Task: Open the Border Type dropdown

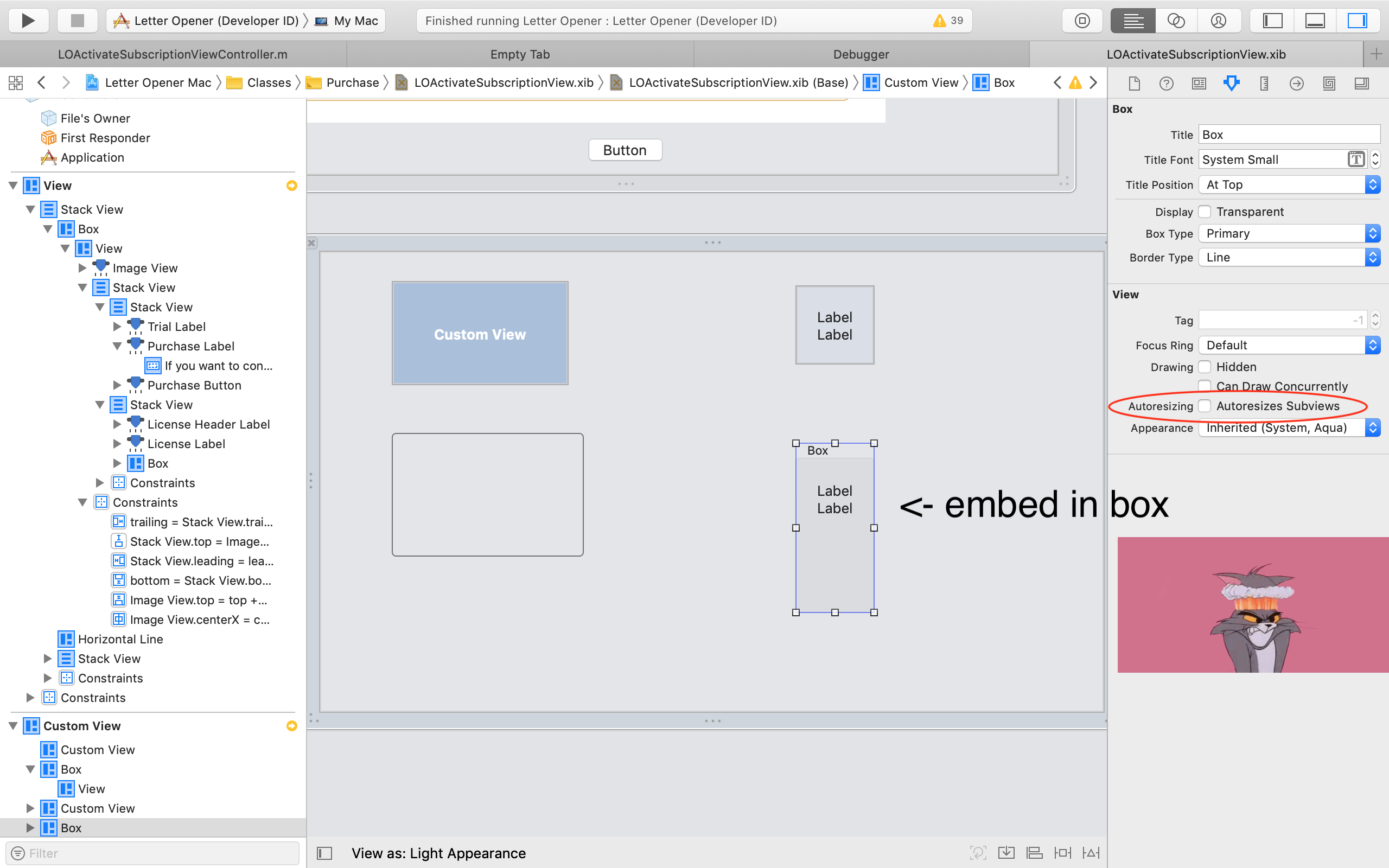Action: point(1289,257)
